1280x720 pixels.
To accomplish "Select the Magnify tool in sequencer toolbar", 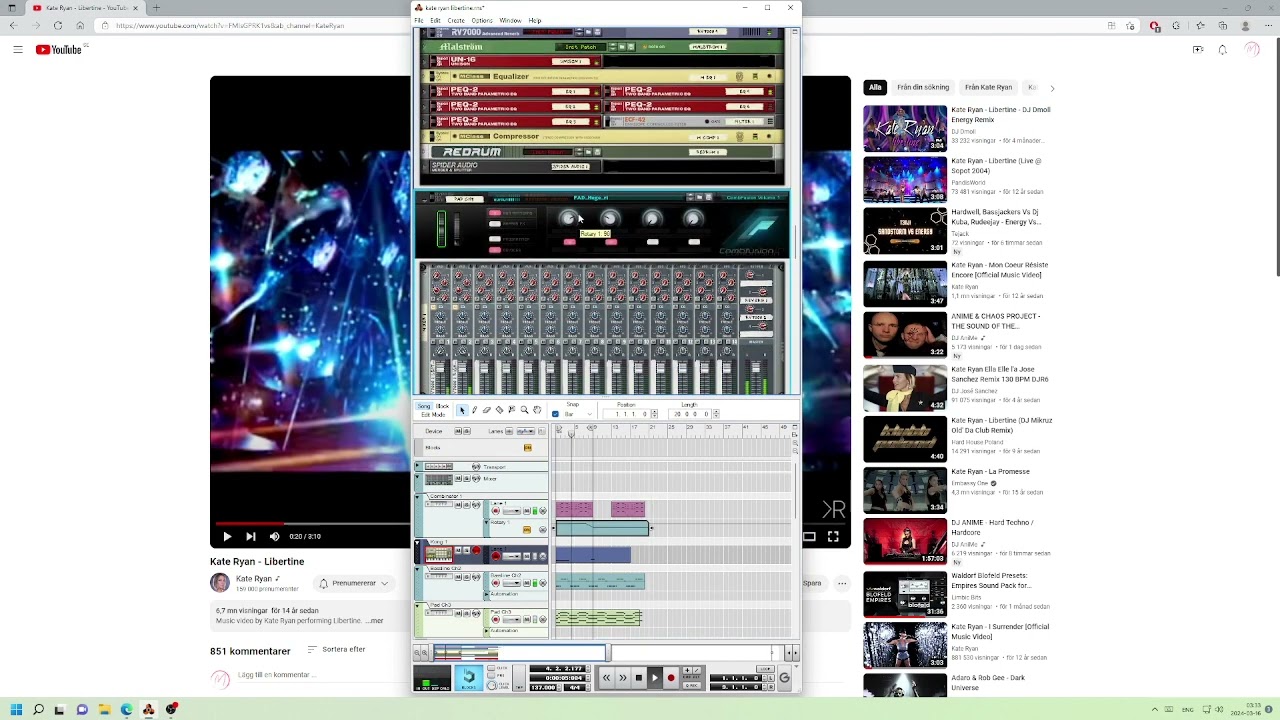I will (524, 410).
